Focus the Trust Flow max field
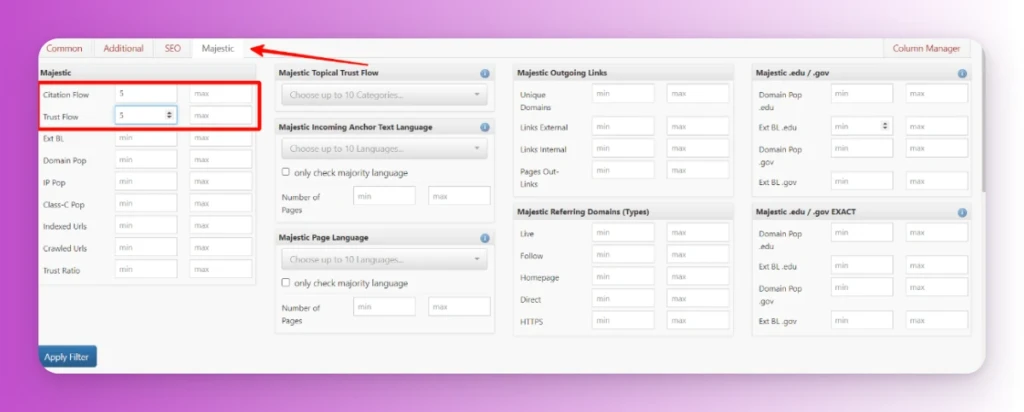 [221, 116]
